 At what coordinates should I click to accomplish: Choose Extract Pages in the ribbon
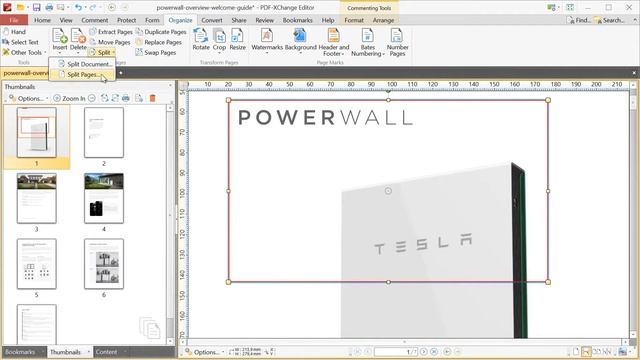(x=111, y=31)
